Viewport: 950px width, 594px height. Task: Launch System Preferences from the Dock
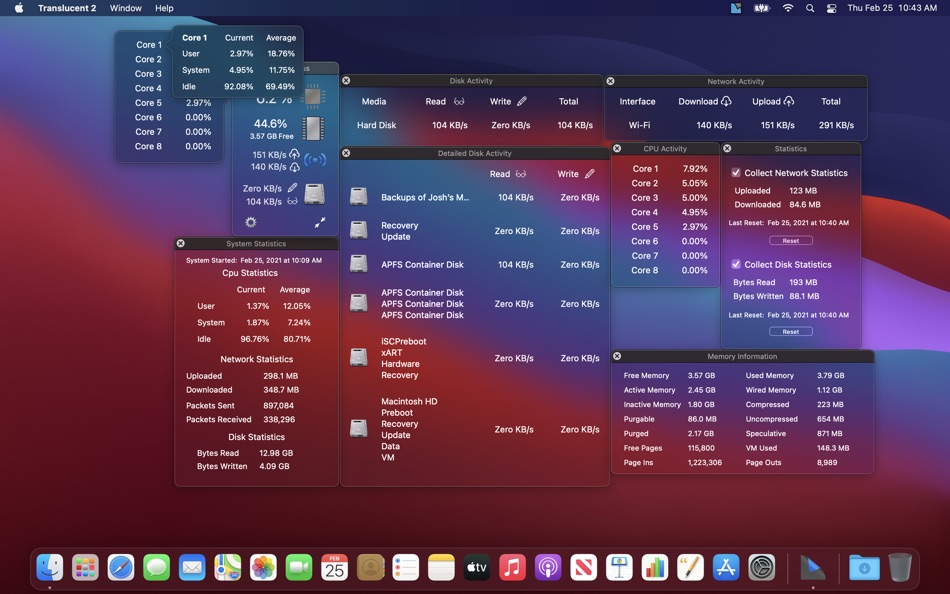pyautogui.click(x=762, y=568)
